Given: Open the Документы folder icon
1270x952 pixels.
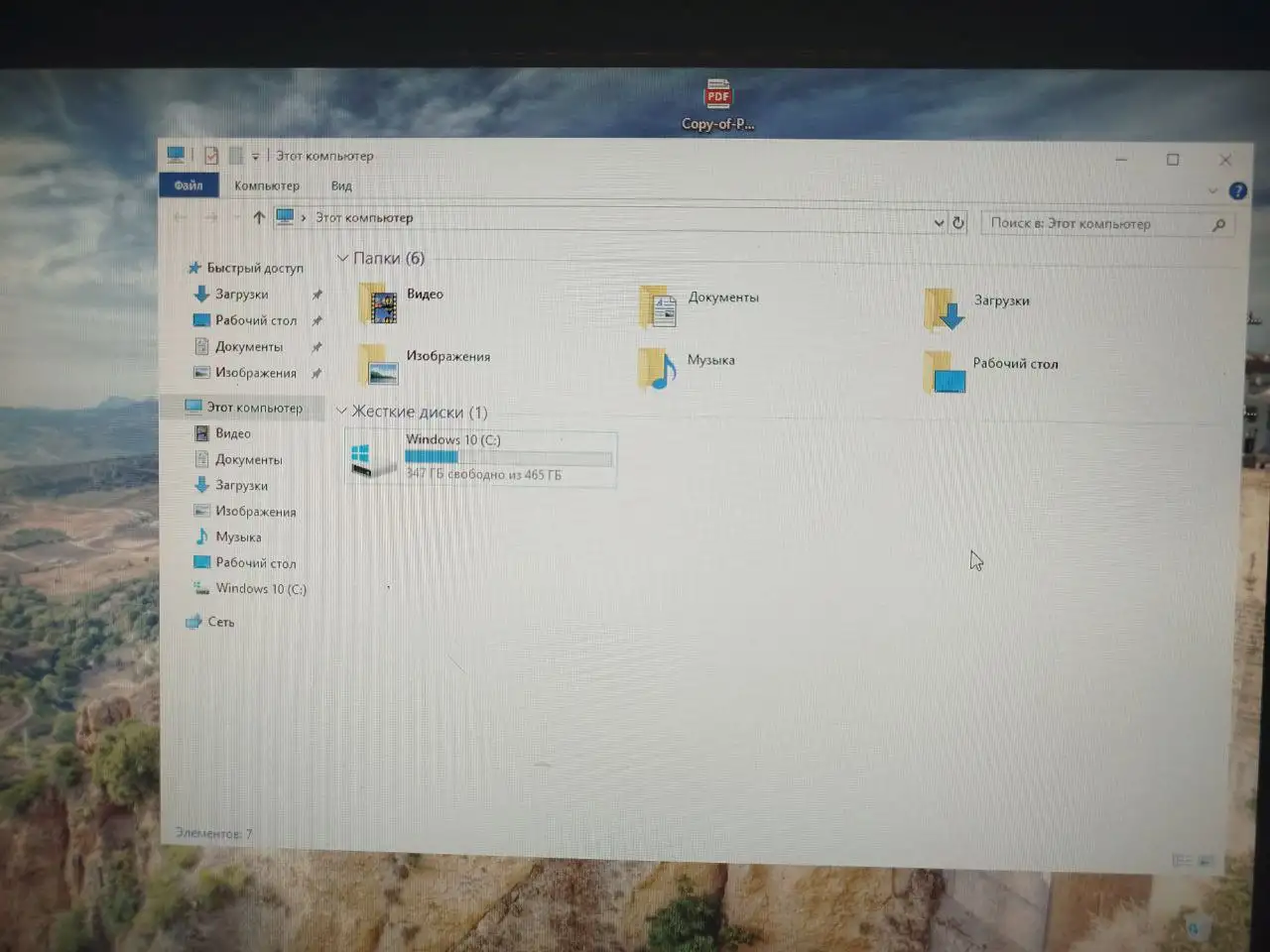Looking at the screenshot, I should coord(659,306).
